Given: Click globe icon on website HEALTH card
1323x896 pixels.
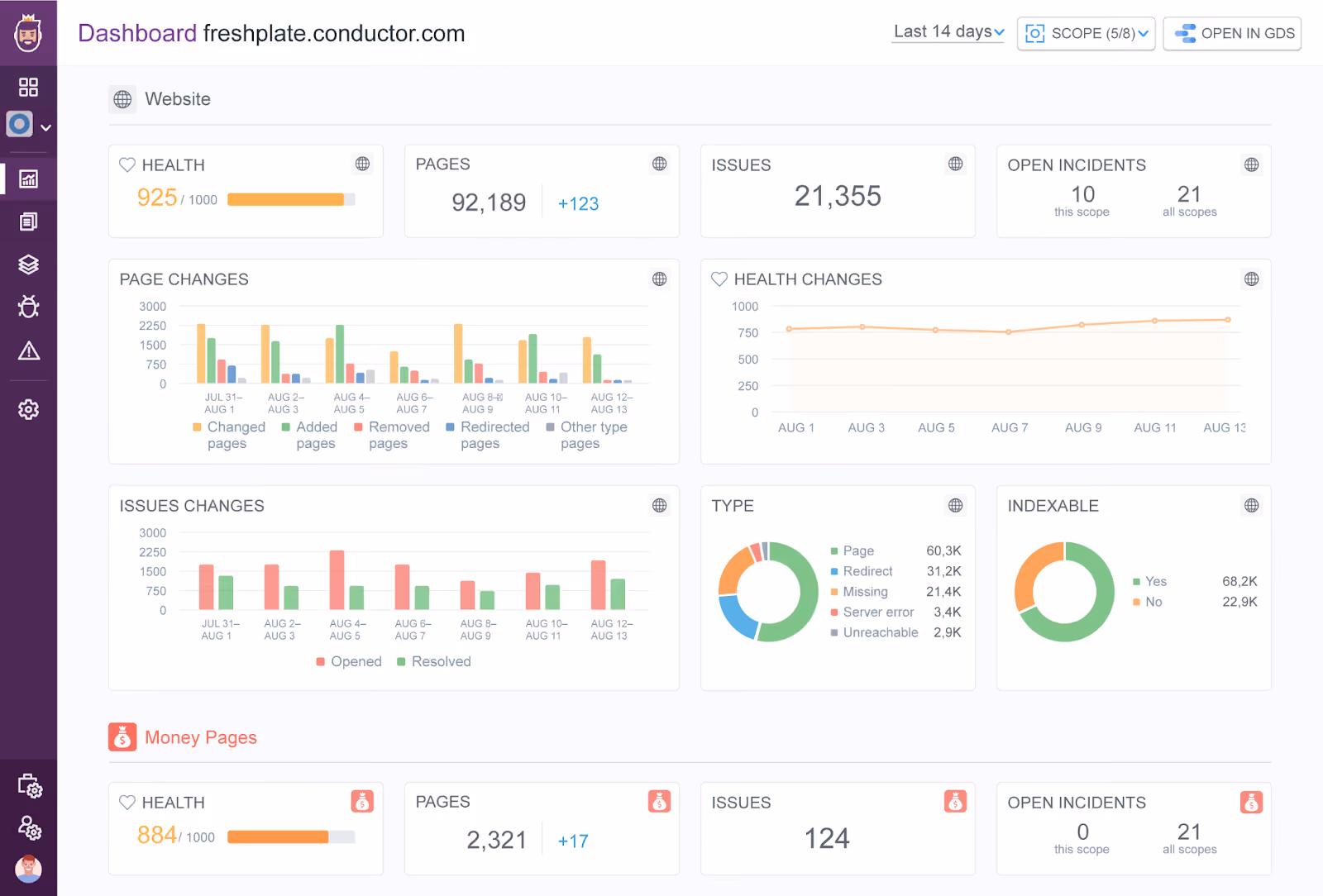Looking at the screenshot, I should [x=362, y=164].
